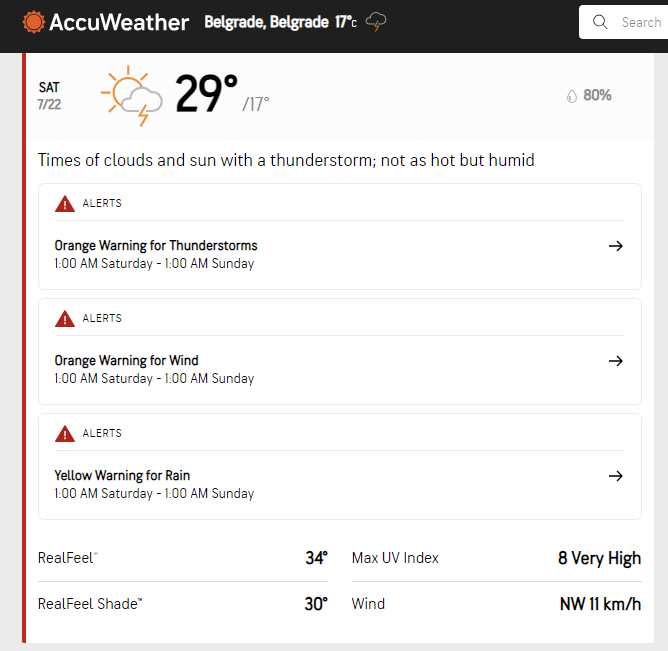
Task: Expand the Orange Warning for Thunderstorms arrow
Action: [x=616, y=246]
